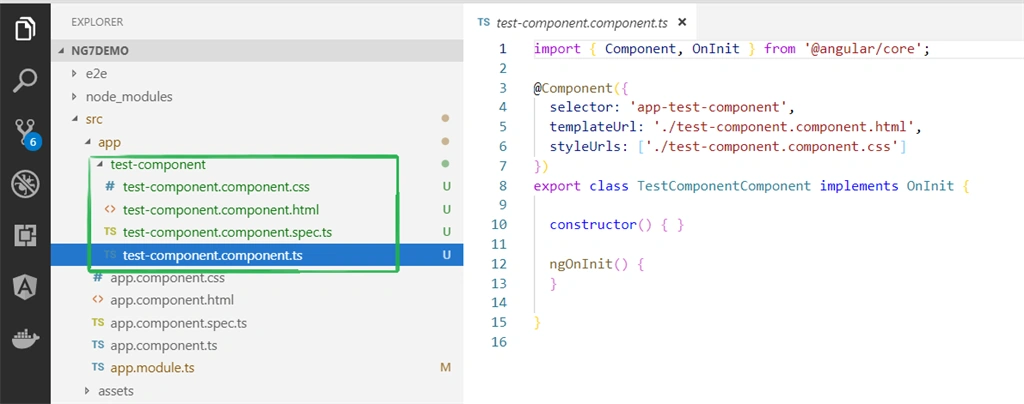Click the TestComponentComponent class name
The image size is (1024, 404).
point(724,186)
